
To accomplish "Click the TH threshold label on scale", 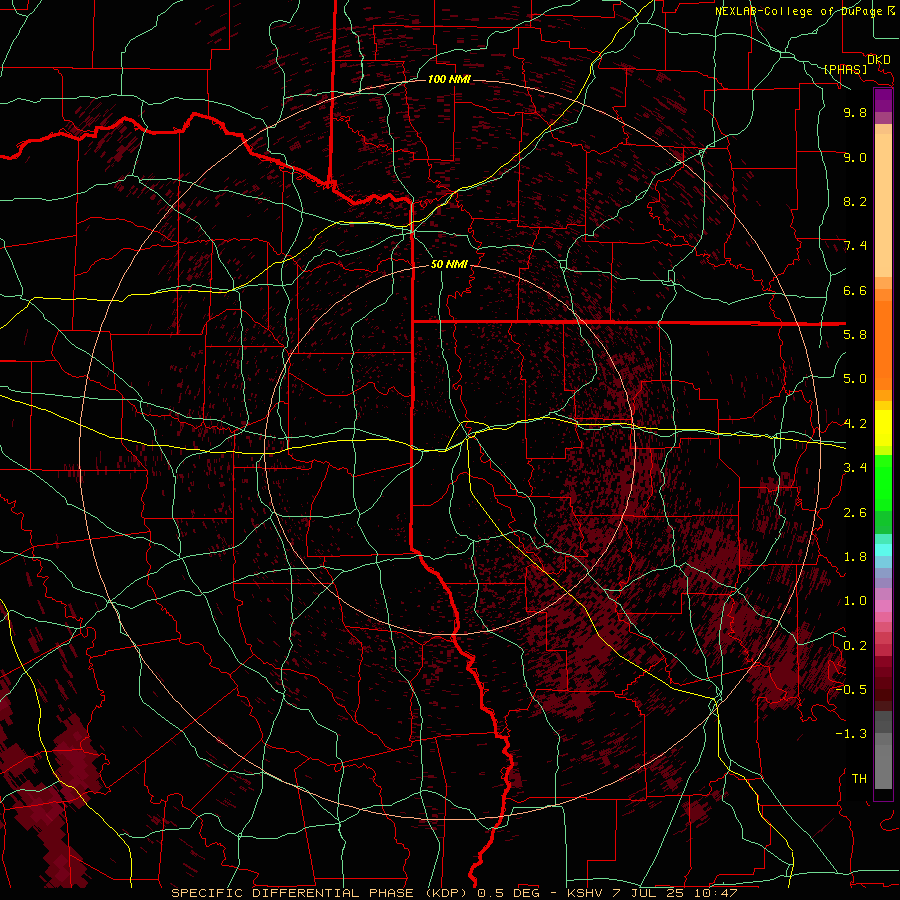I will click(x=859, y=779).
